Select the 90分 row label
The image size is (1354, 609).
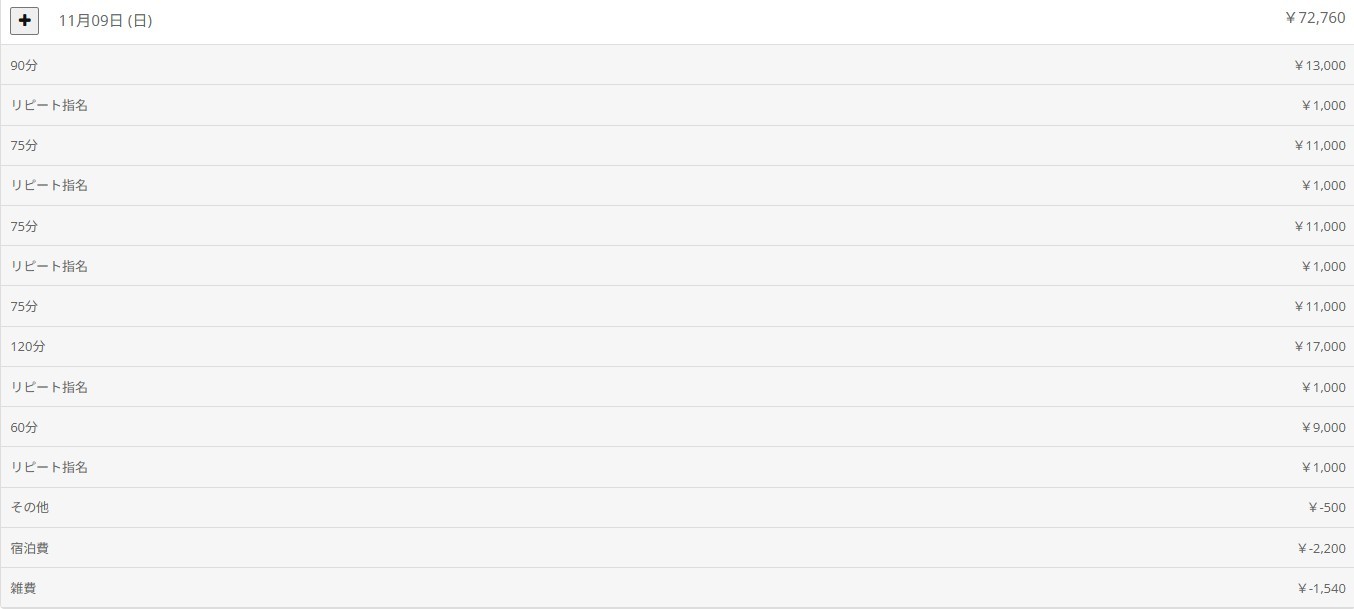[25, 65]
